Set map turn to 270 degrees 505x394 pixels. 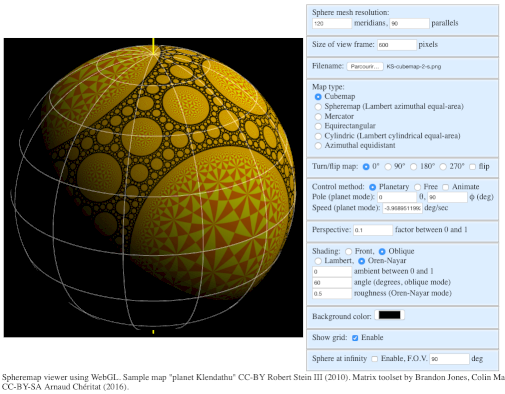tap(443, 167)
